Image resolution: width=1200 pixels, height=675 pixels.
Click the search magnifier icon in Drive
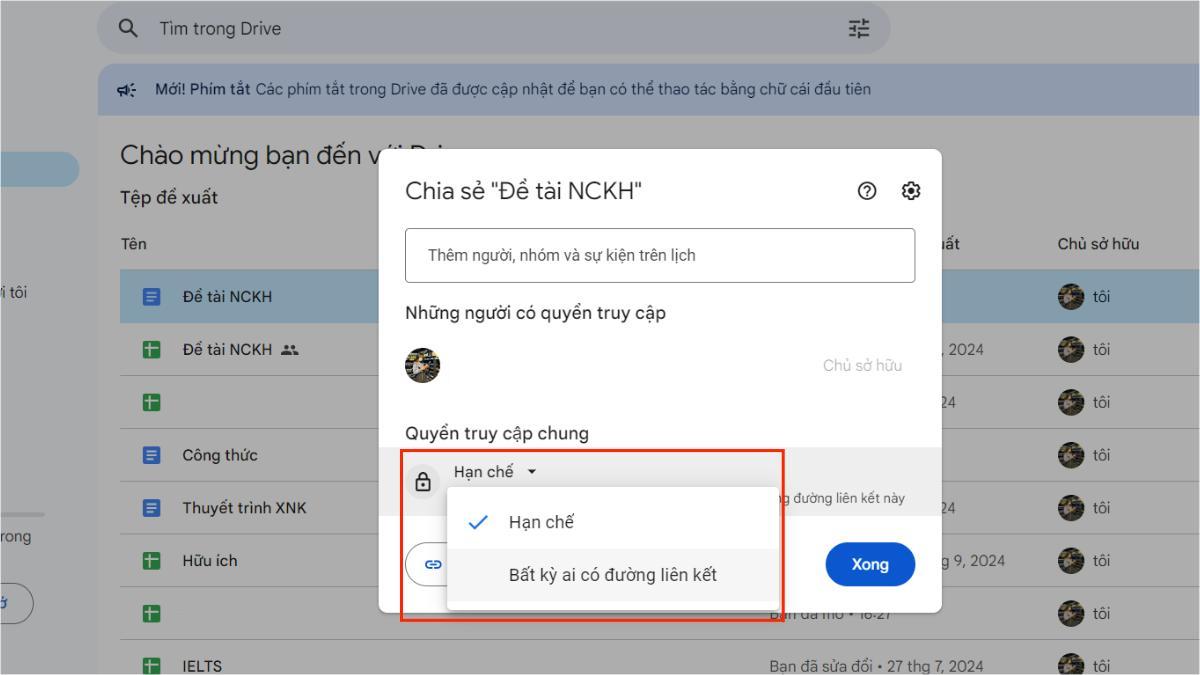[128, 29]
